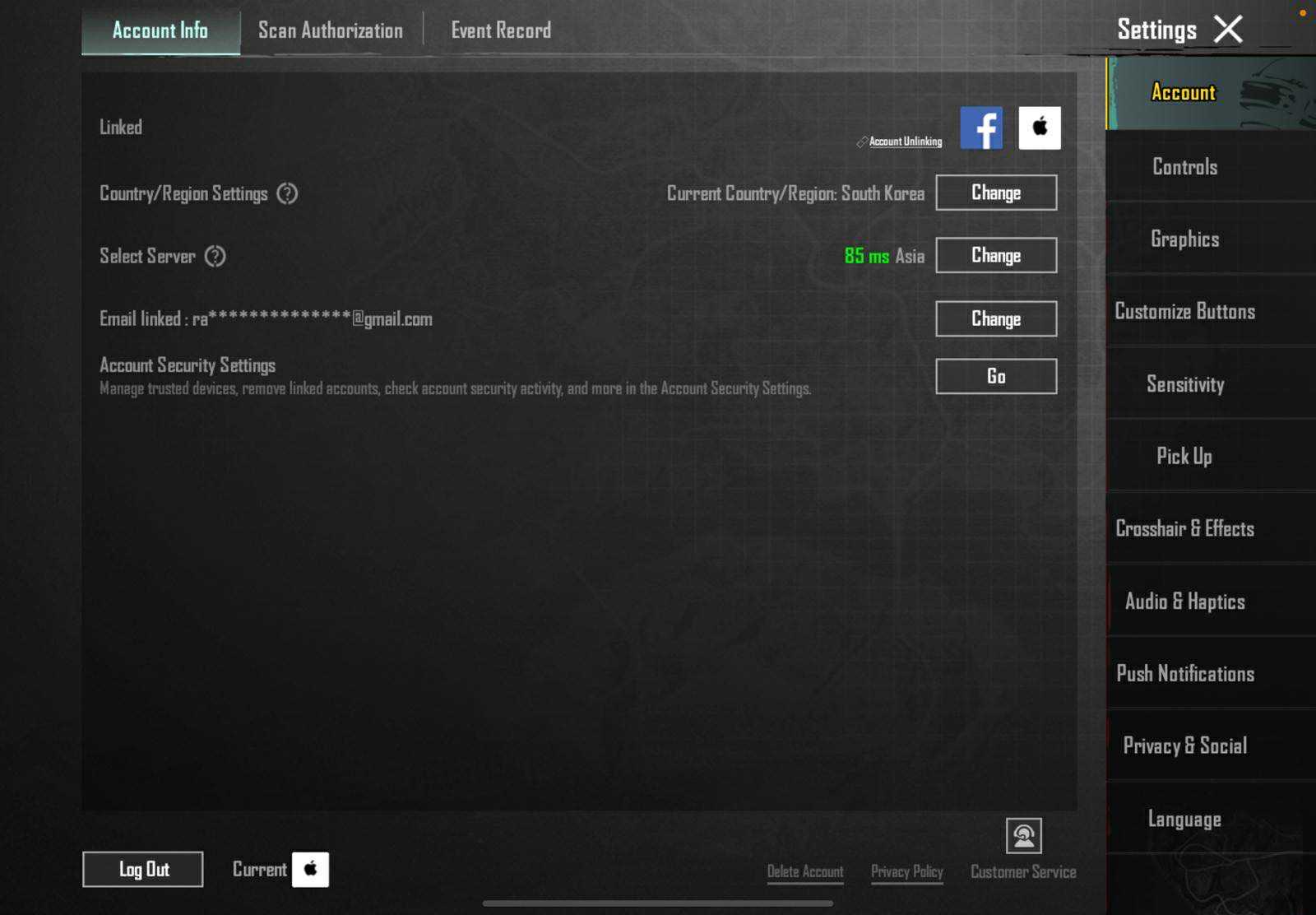
Task: Click the Apple linked account icon in Linked row
Action: tap(1040, 128)
